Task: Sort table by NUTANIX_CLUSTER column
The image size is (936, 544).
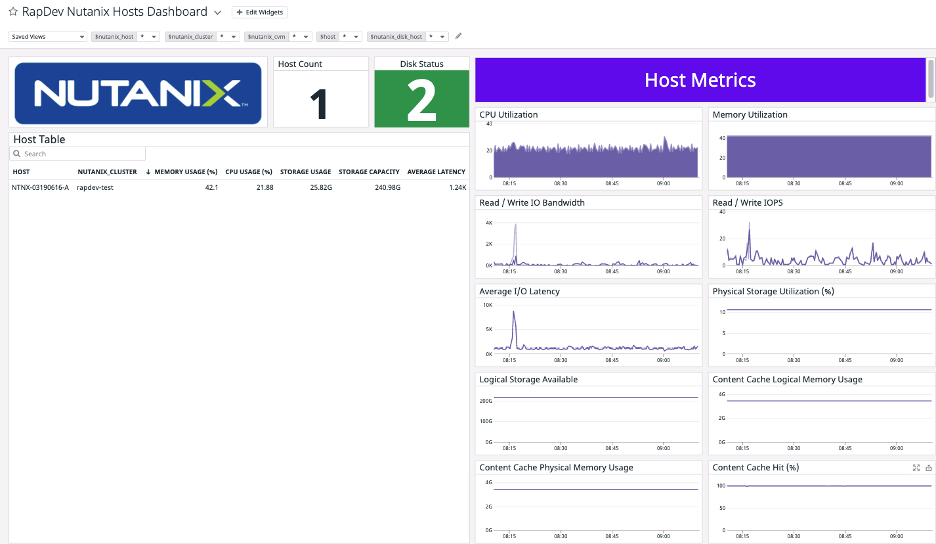Action: [107, 171]
